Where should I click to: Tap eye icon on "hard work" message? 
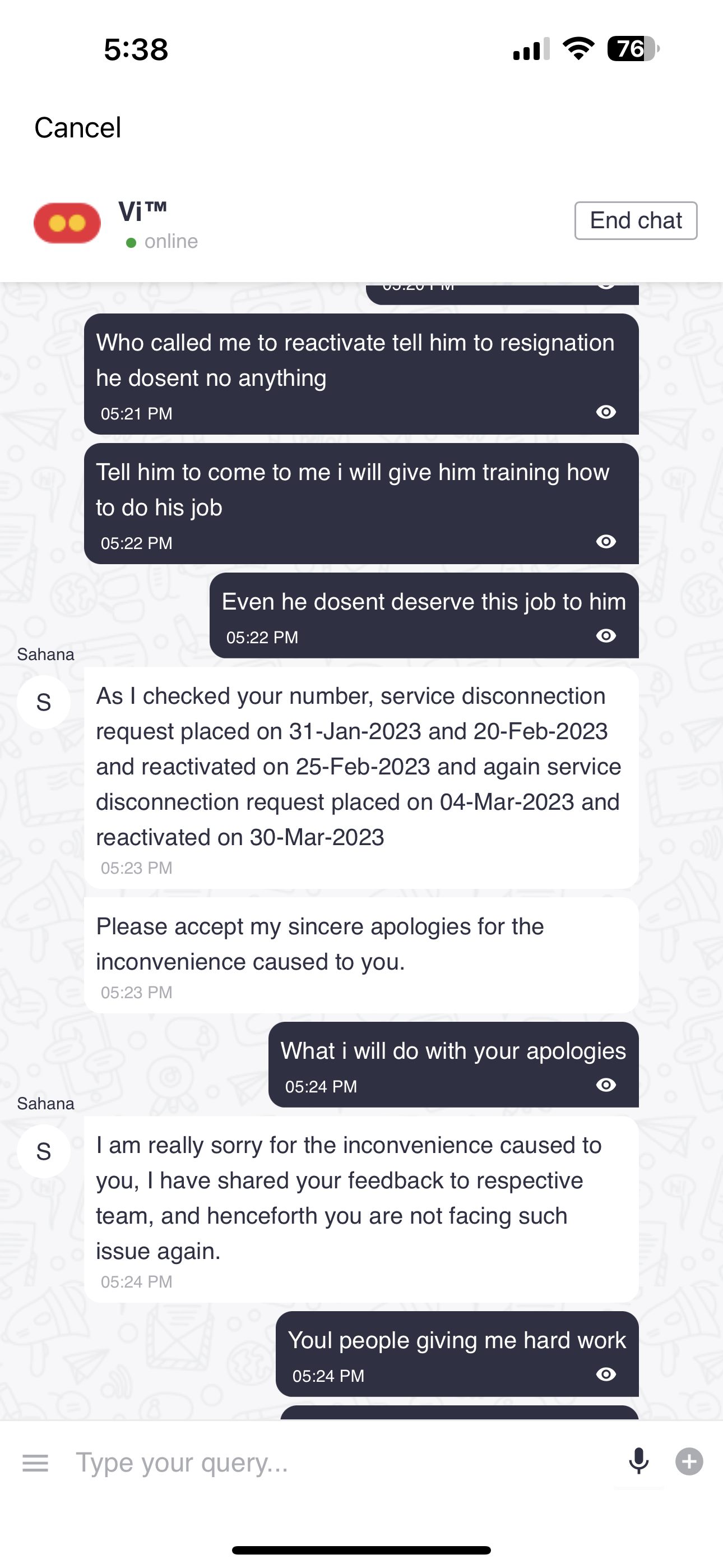pos(605,1375)
